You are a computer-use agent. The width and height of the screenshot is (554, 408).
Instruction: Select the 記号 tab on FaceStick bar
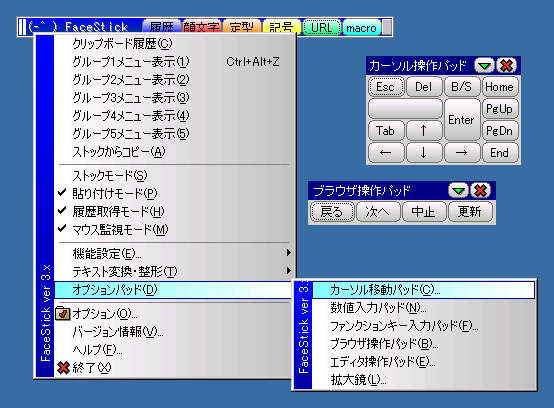tap(282, 27)
